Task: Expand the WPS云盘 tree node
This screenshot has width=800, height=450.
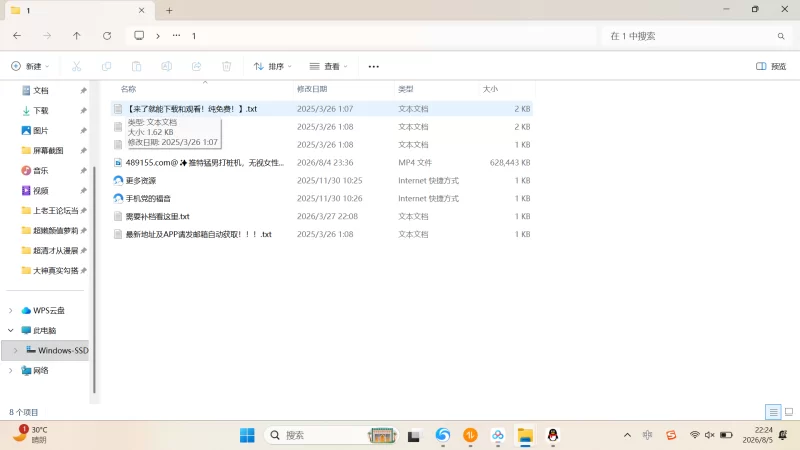Action: point(10,310)
